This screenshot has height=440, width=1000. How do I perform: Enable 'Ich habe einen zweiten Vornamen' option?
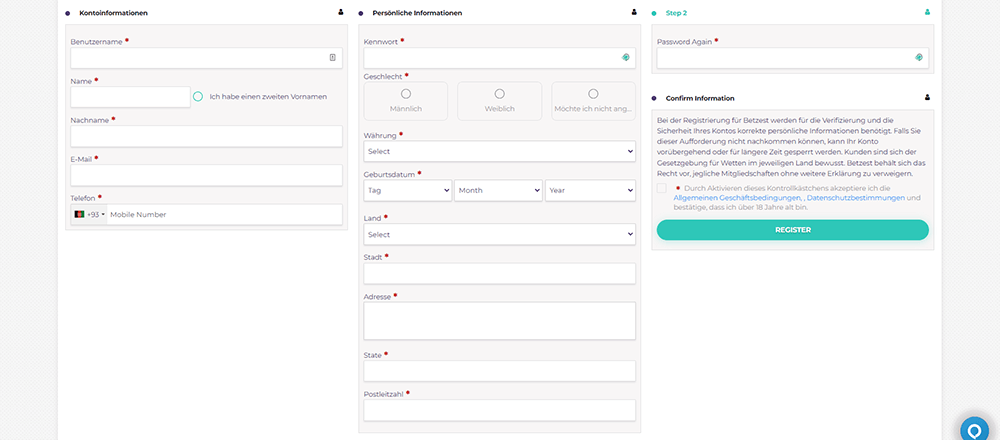[198, 96]
